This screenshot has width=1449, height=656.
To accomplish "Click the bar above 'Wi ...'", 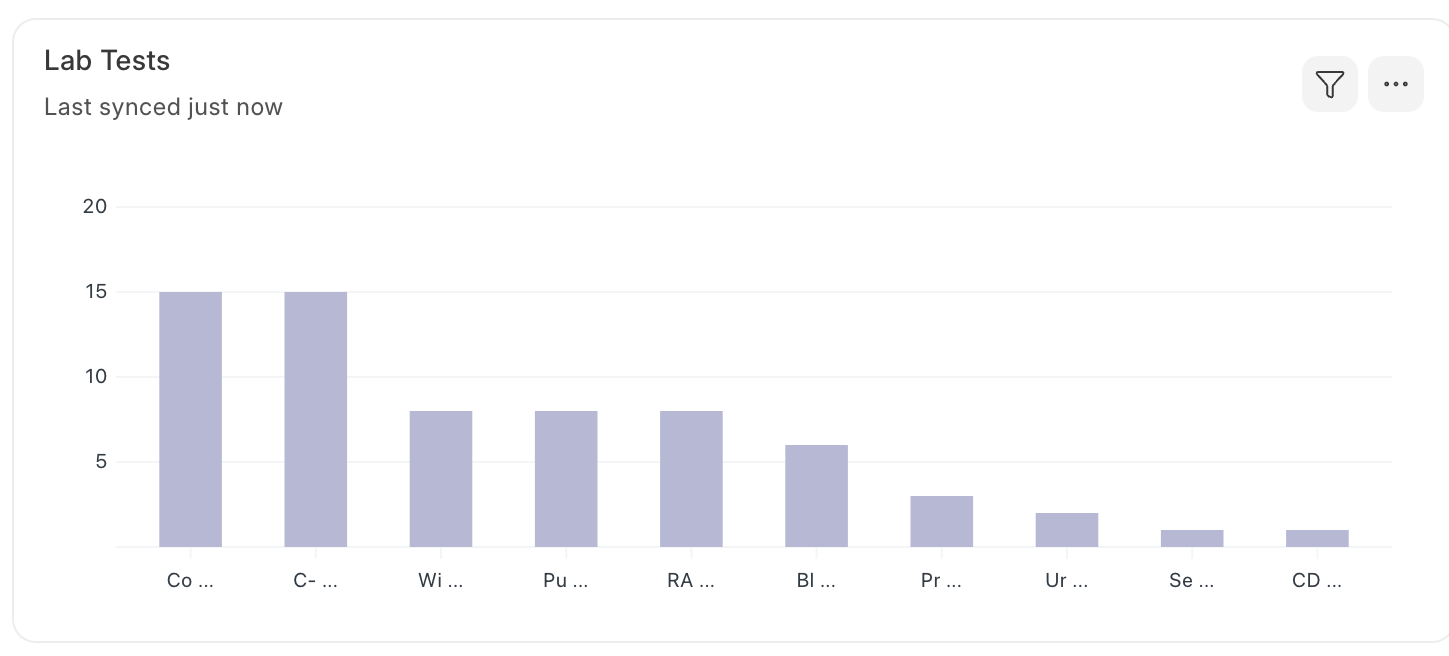I will (441, 479).
